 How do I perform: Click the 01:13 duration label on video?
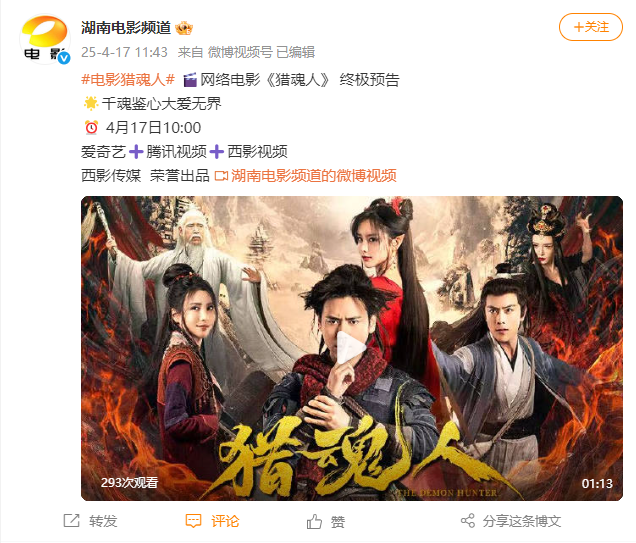click(597, 483)
